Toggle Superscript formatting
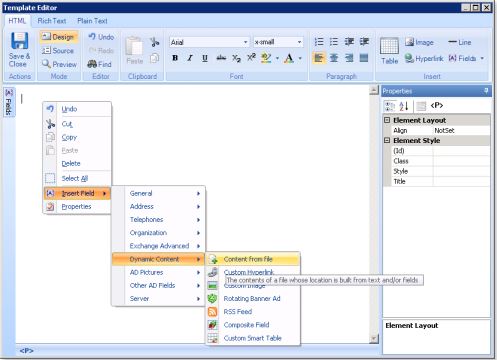This screenshot has width=497, height=360. click(251, 58)
